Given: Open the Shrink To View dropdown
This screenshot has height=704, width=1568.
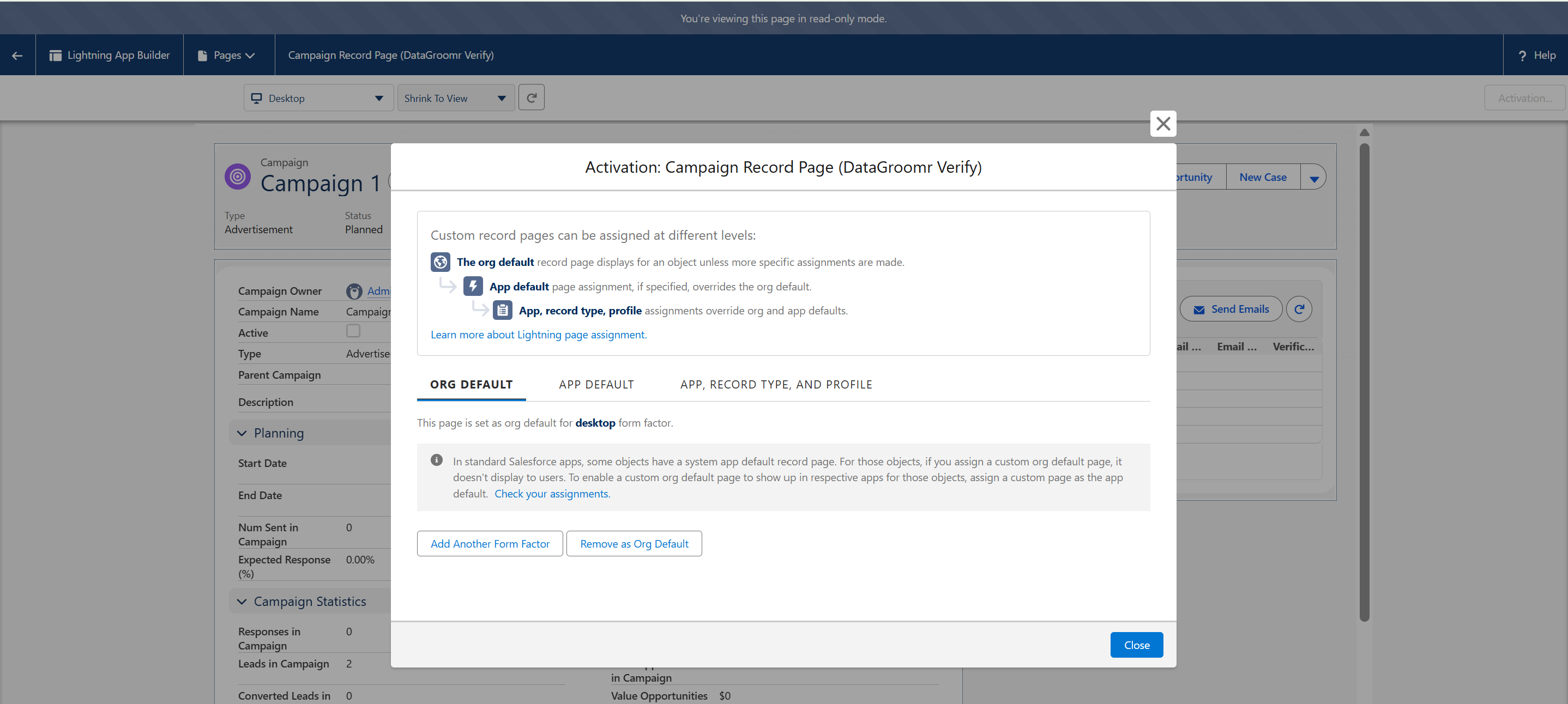Looking at the screenshot, I should pos(456,98).
